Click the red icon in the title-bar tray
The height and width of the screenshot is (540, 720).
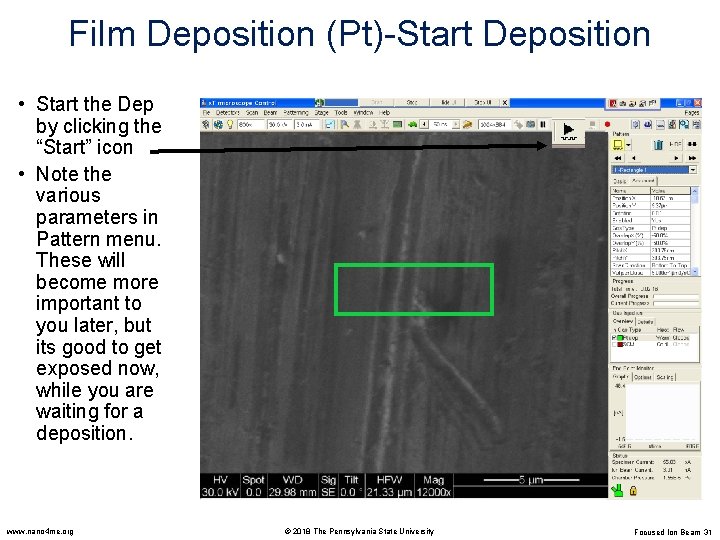[613, 103]
